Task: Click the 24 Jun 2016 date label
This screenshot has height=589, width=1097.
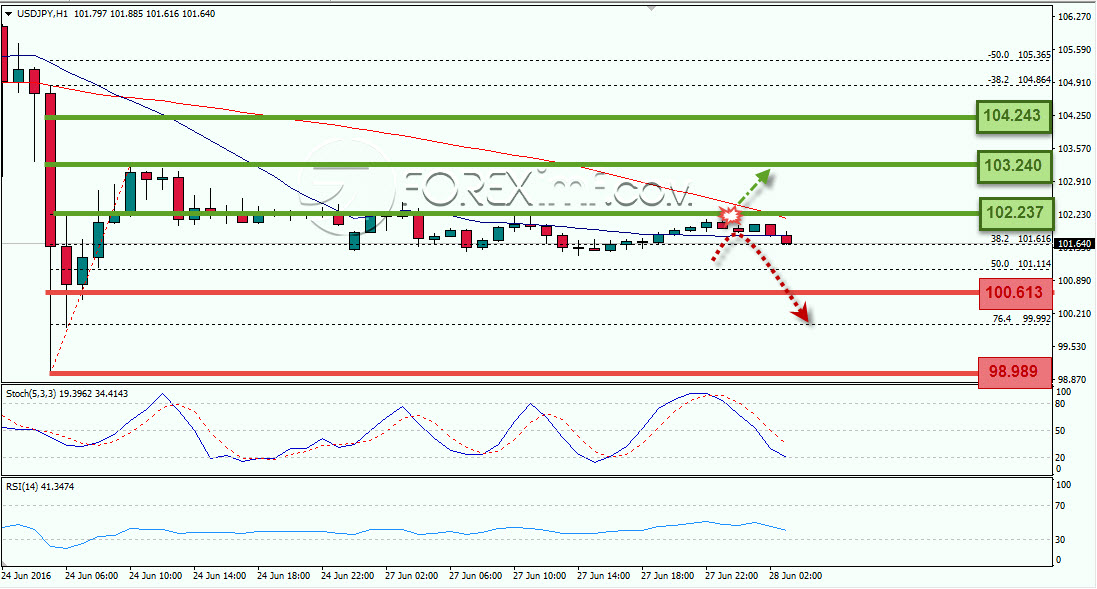Action: [27, 576]
